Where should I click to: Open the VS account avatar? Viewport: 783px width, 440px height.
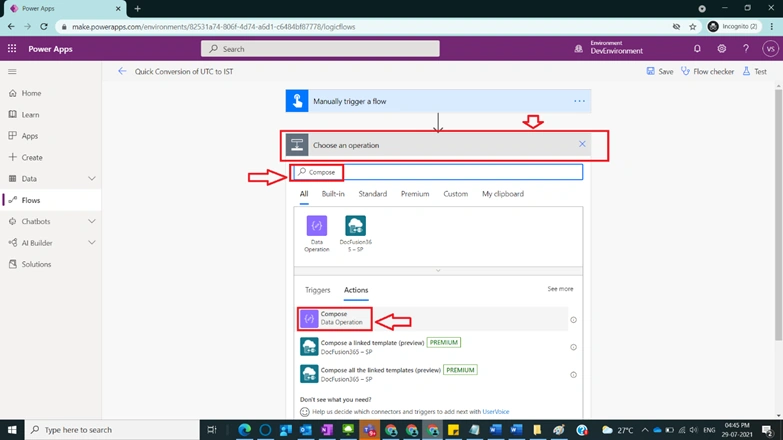(x=770, y=48)
